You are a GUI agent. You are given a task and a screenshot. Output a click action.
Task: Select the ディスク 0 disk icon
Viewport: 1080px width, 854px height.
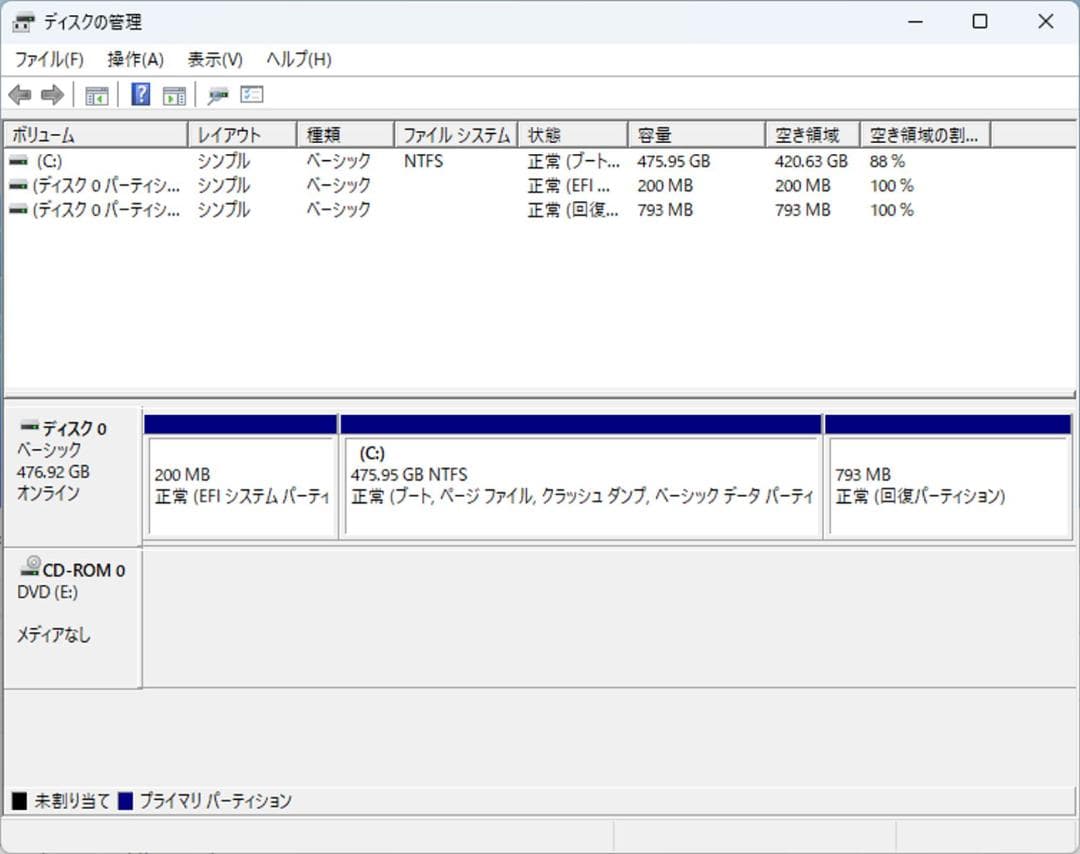click(x=27, y=427)
